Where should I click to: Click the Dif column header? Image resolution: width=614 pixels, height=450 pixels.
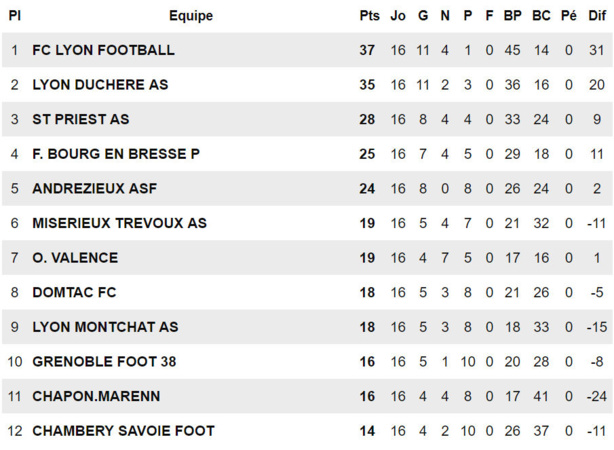coord(597,16)
